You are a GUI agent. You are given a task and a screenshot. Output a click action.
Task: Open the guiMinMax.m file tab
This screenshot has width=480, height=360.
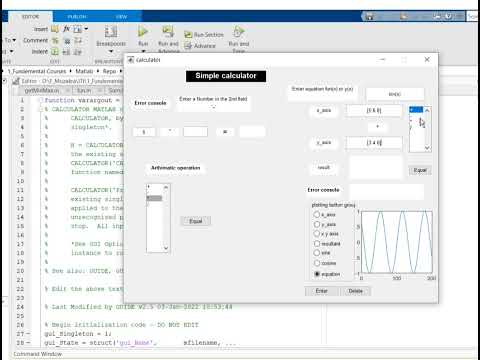(x=42, y=90)
